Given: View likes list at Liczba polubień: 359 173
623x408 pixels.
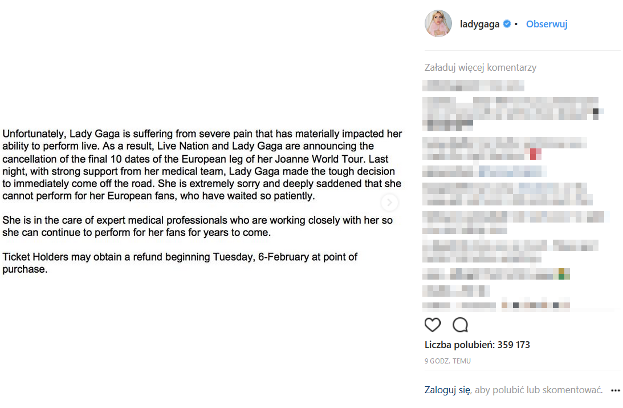Looking at the screenshot, I should coord(477,345).
